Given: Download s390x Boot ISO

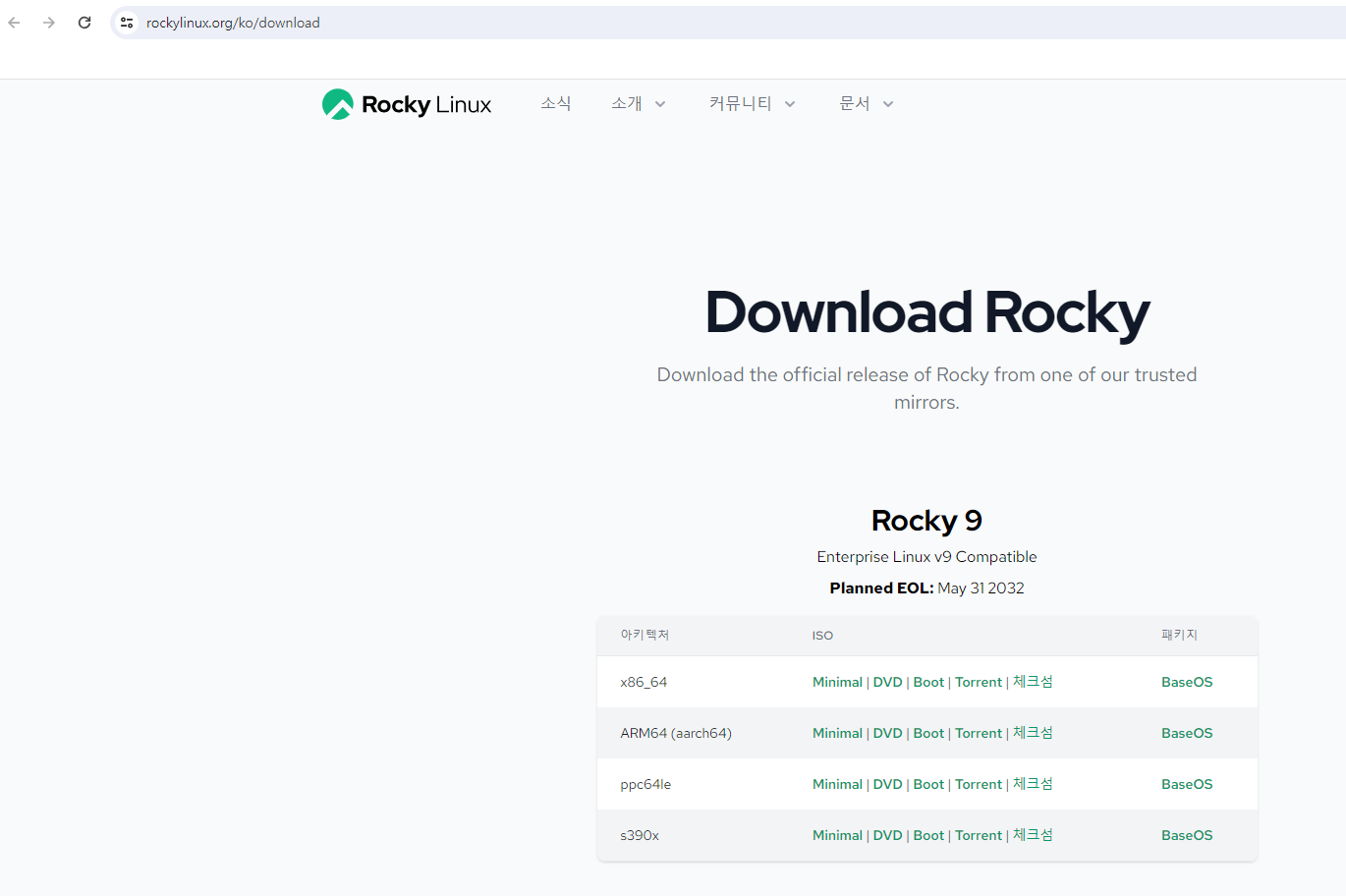Looking at the screenshot, I should coord(928,835).
